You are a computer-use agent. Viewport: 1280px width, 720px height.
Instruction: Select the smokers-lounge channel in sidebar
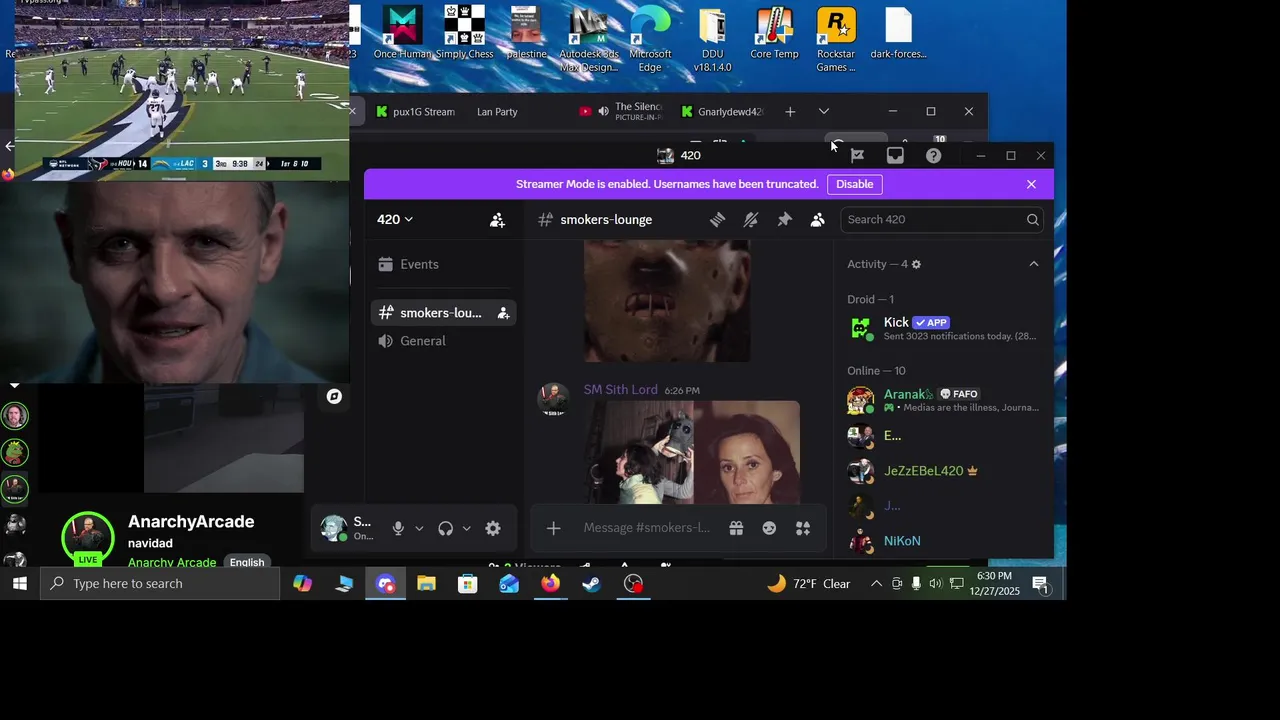point(444,313)
